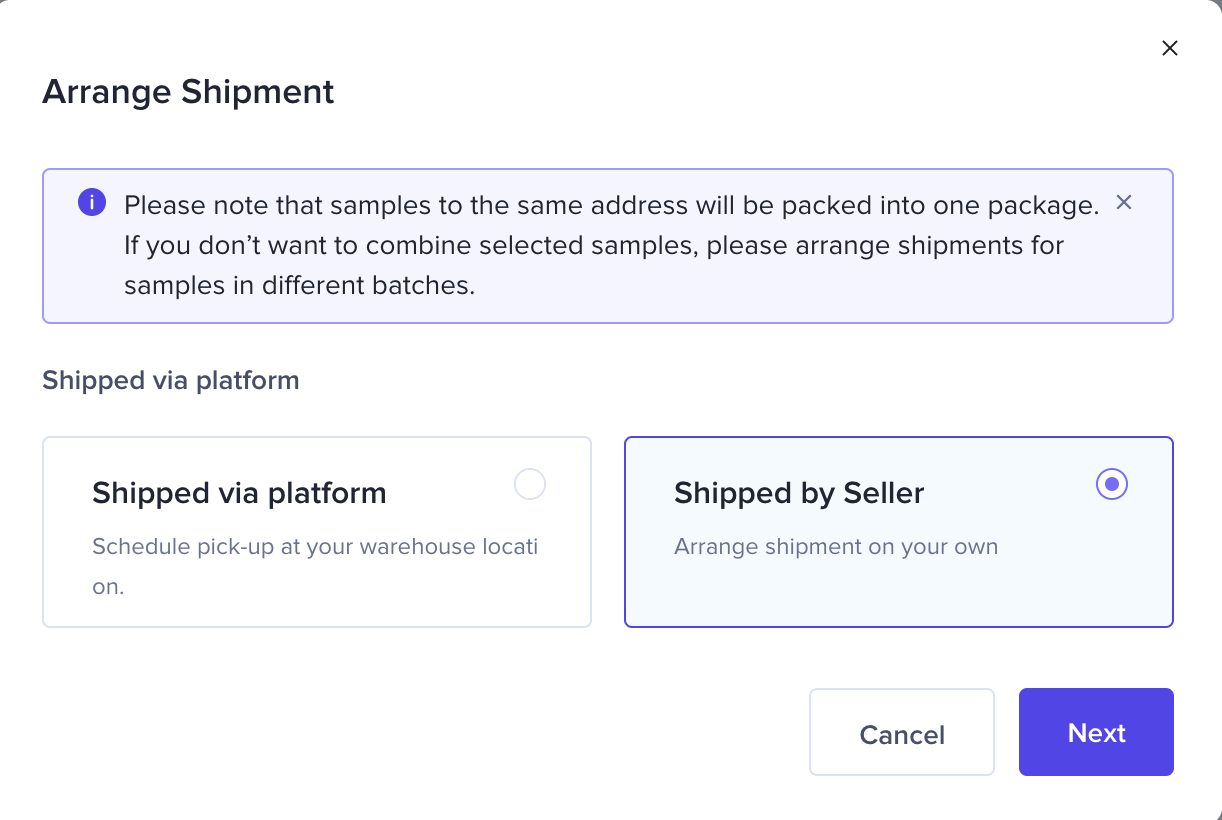Click the 'Schedule pick-up at your warehouse' description
The height and width of the screenshot is (820, 1222).
315,546
